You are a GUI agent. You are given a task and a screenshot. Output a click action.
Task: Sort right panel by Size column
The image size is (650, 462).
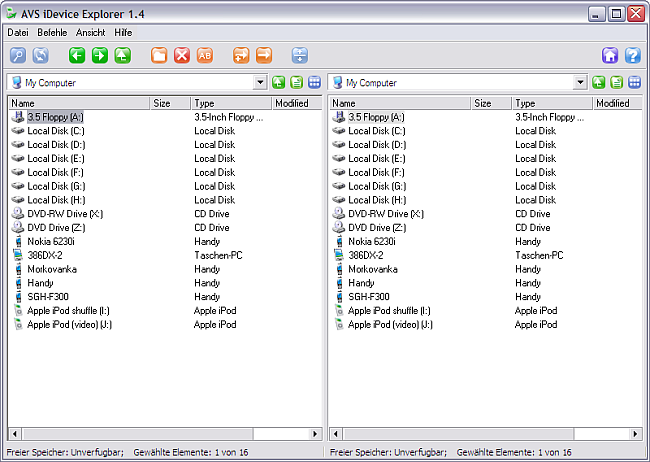(491, 103)
